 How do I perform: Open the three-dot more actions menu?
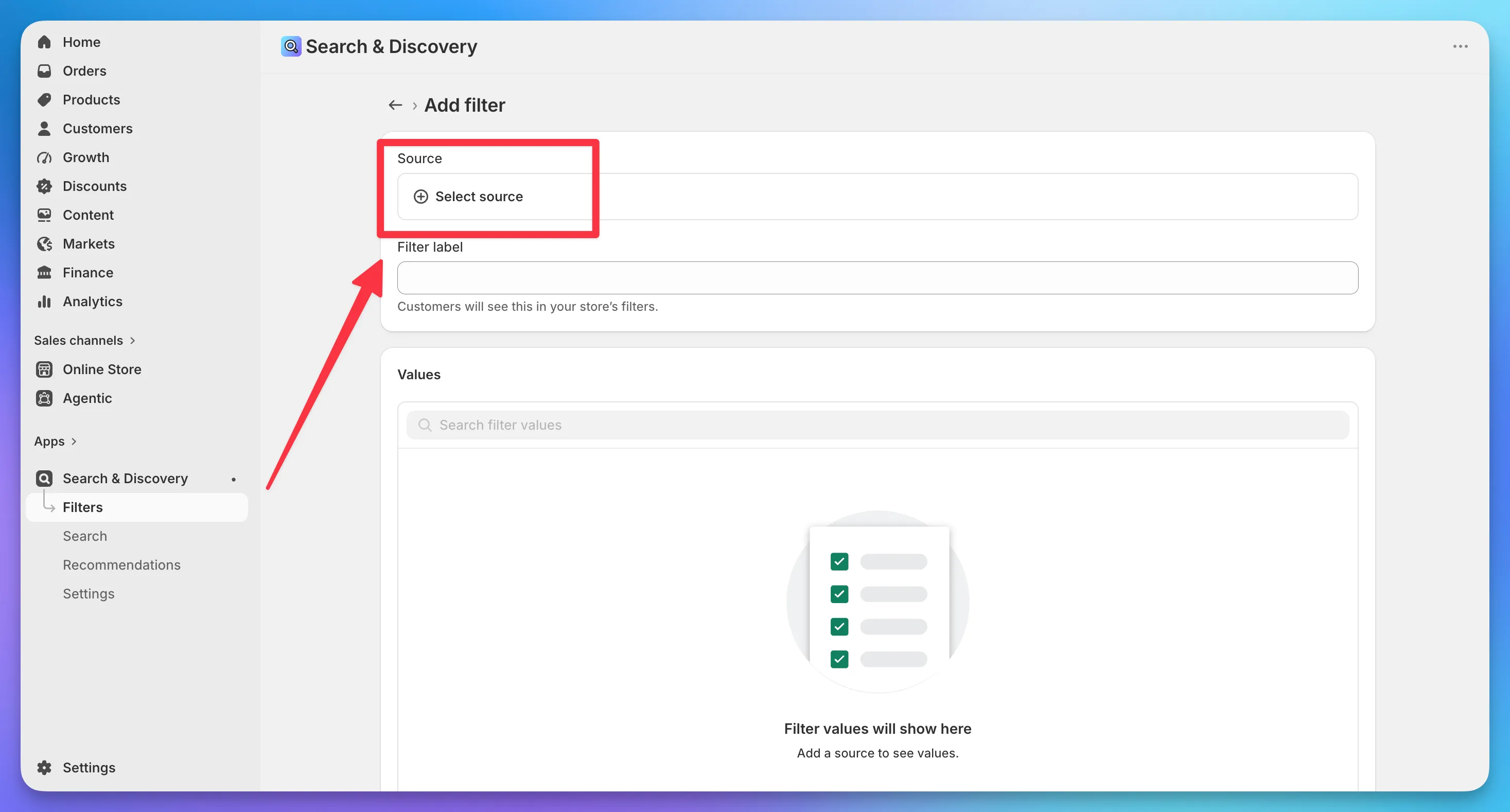1460,46
